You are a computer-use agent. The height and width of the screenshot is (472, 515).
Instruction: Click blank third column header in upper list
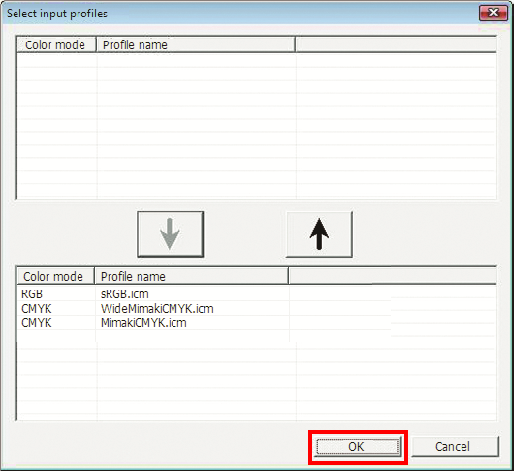[396, 45]
